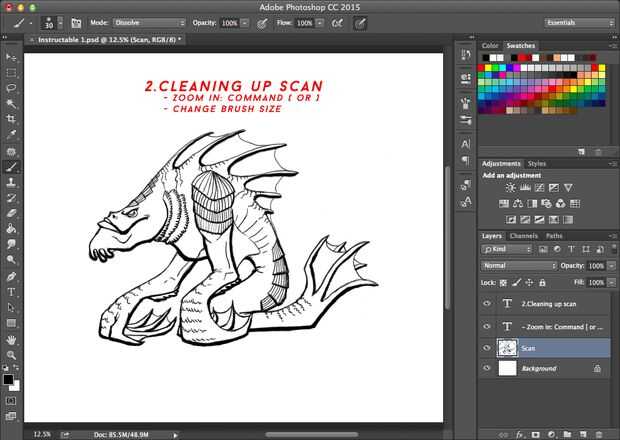The height and width of the screenshot is (440, 620).
Task: Select the Hand tool
Action: [x=12, y=340]
